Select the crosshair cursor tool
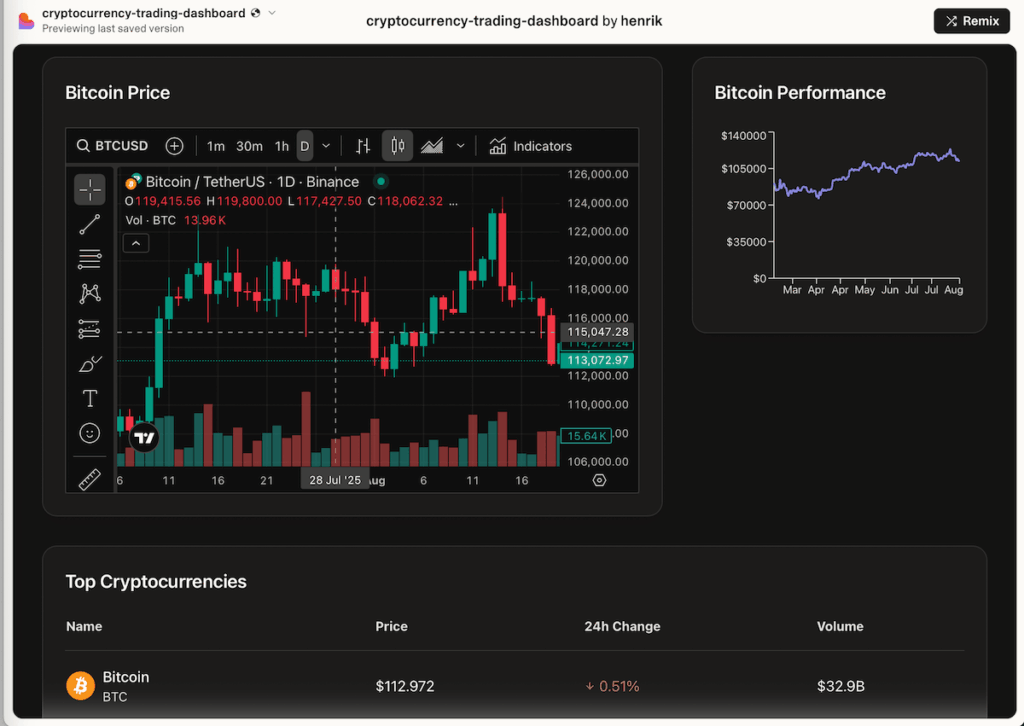The image size is (1024, 726). coord(89,189)
